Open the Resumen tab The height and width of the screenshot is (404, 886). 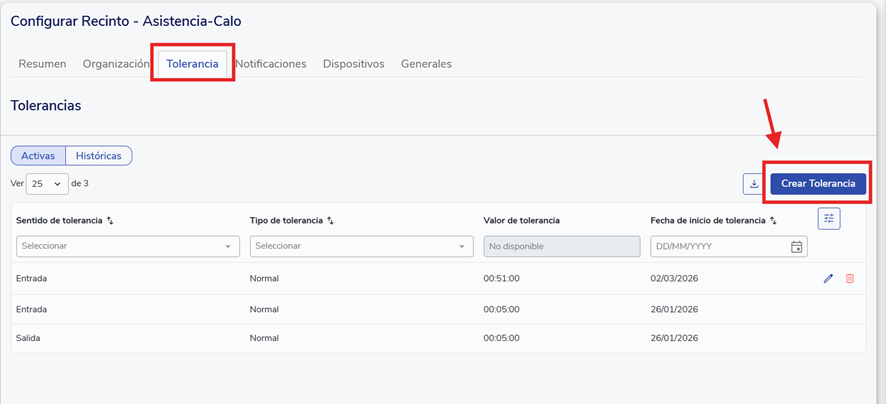tap(42, 64)
